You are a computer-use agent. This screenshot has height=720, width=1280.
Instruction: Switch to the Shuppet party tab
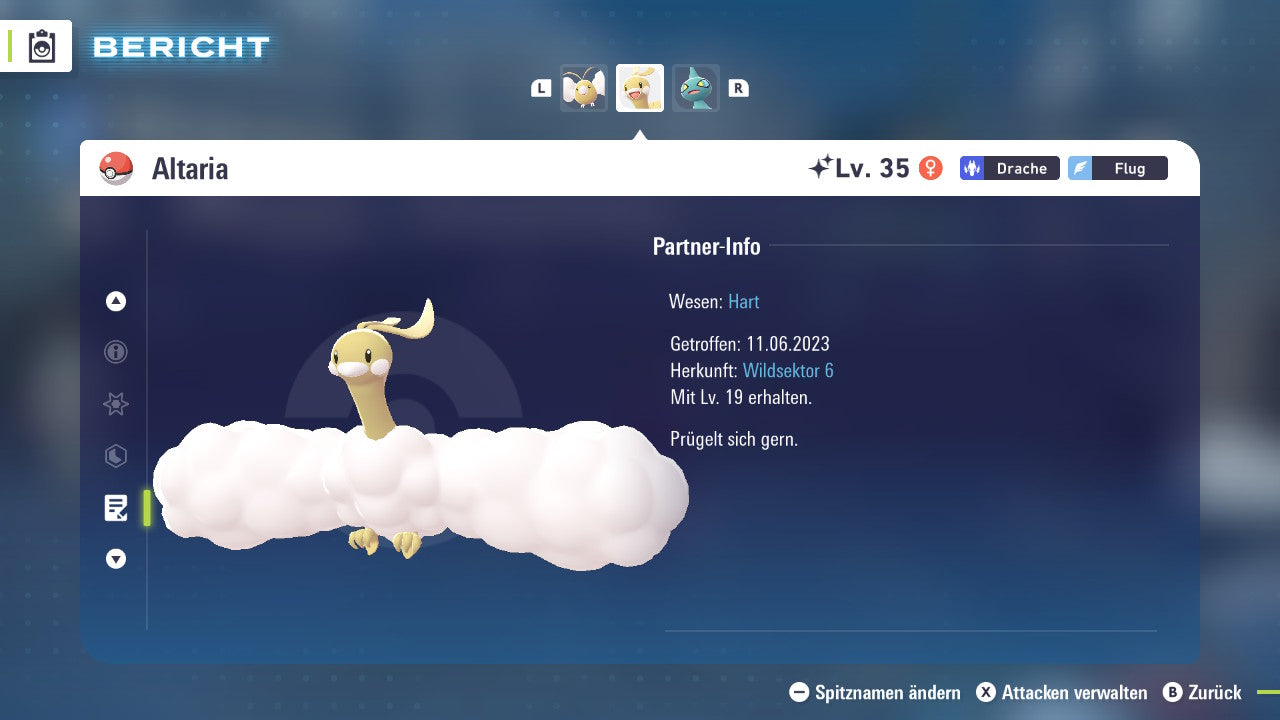point(695,87)
